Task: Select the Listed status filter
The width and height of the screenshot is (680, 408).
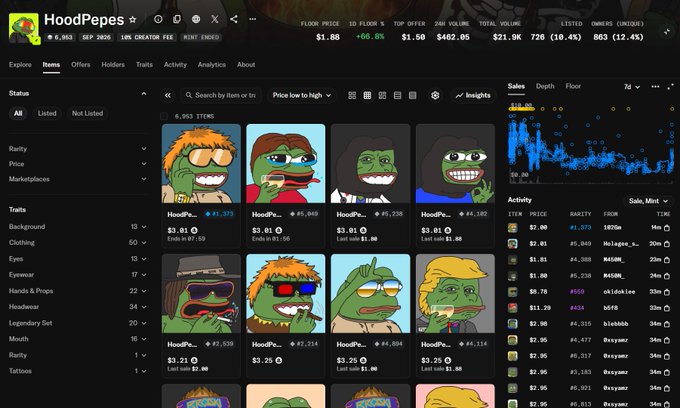Action: [x=47, y=113]
